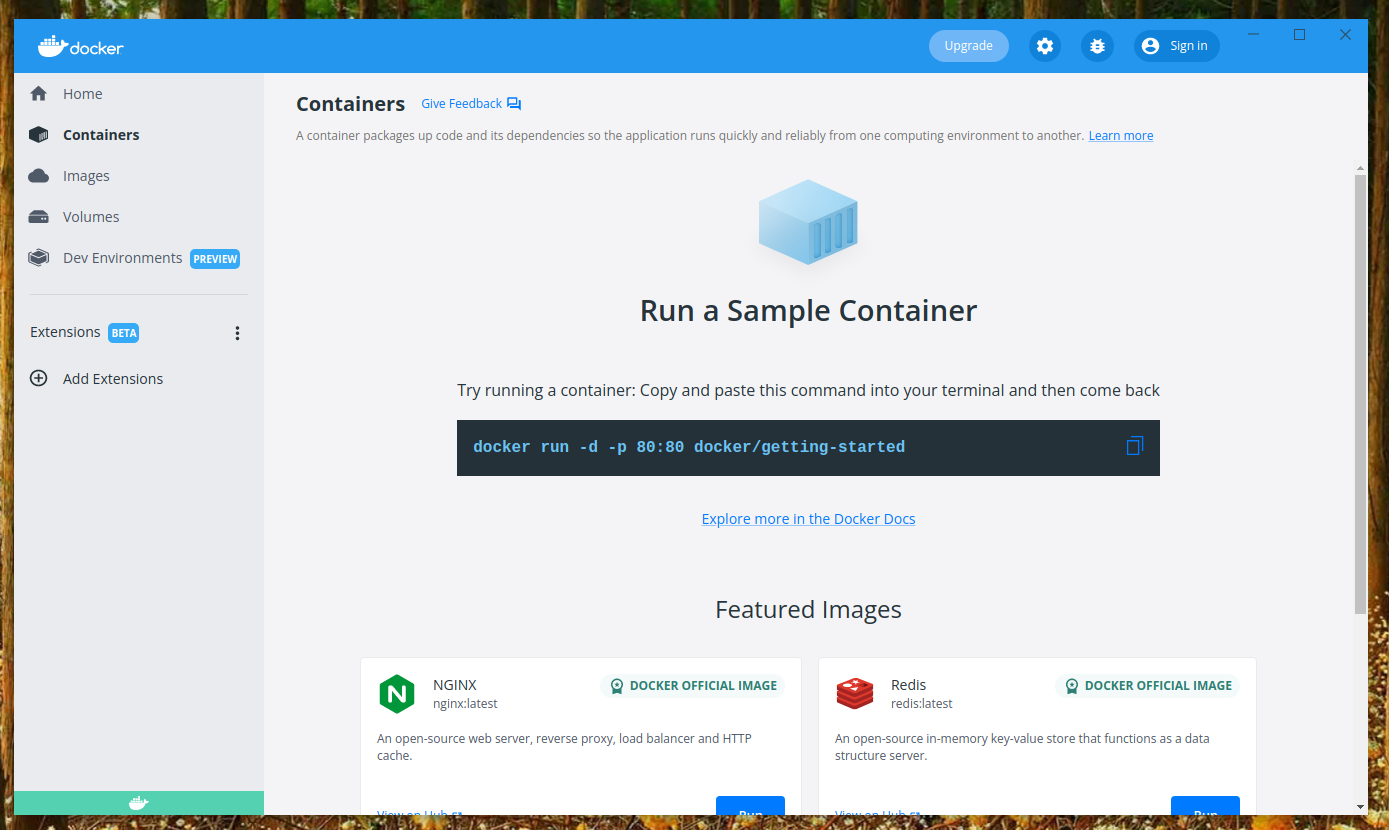Open the Extensions three-dot menu
1389x830 pixels.
[237, 333]
